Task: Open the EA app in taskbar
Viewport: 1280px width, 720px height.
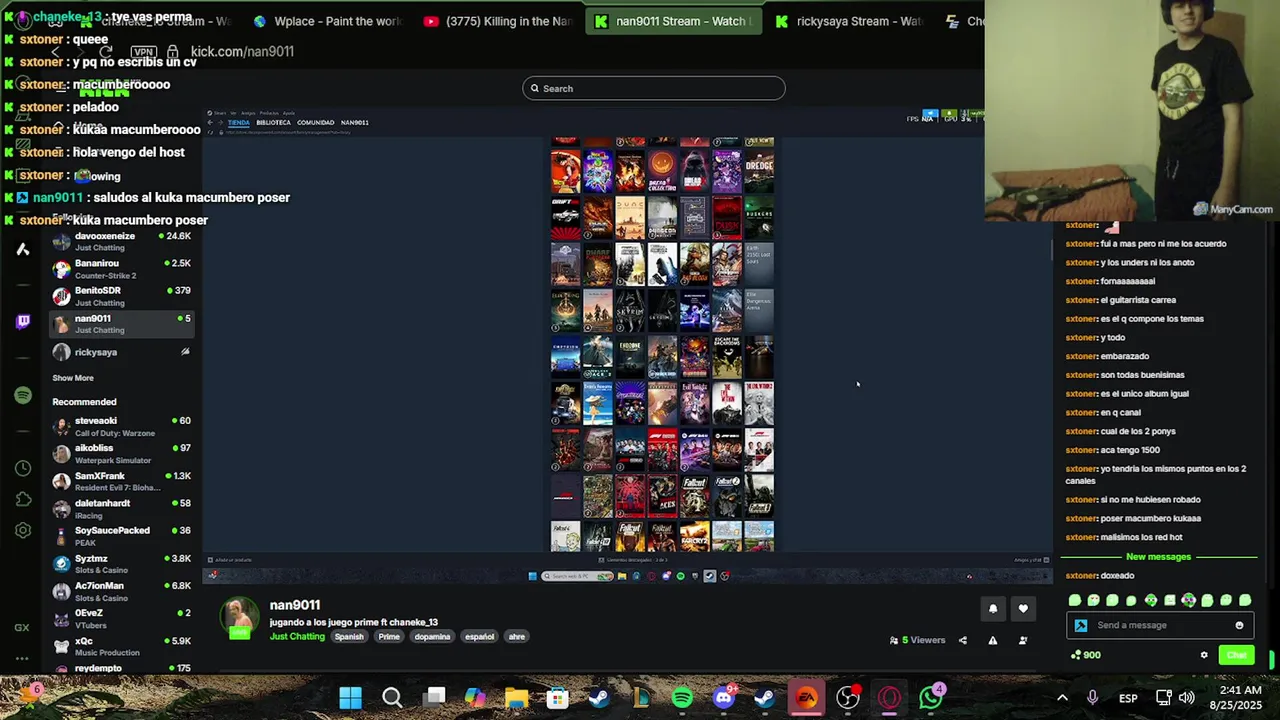Action: tap(806, 697)
